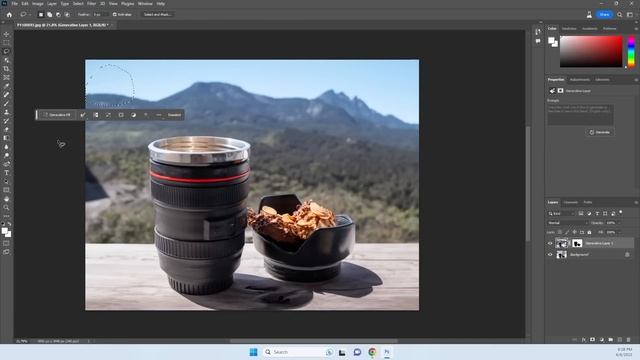Hide the Background layer
Viewport: 640px width, 360px height.
tap(550, 254)
